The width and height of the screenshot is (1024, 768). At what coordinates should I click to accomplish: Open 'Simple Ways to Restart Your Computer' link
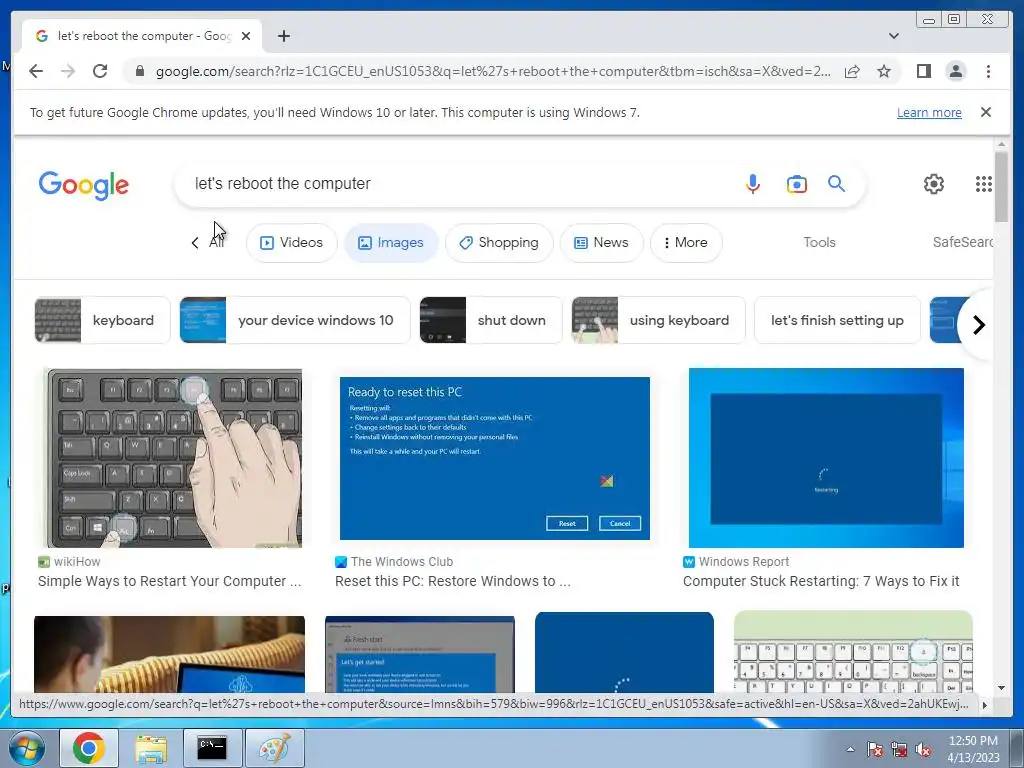170,581
